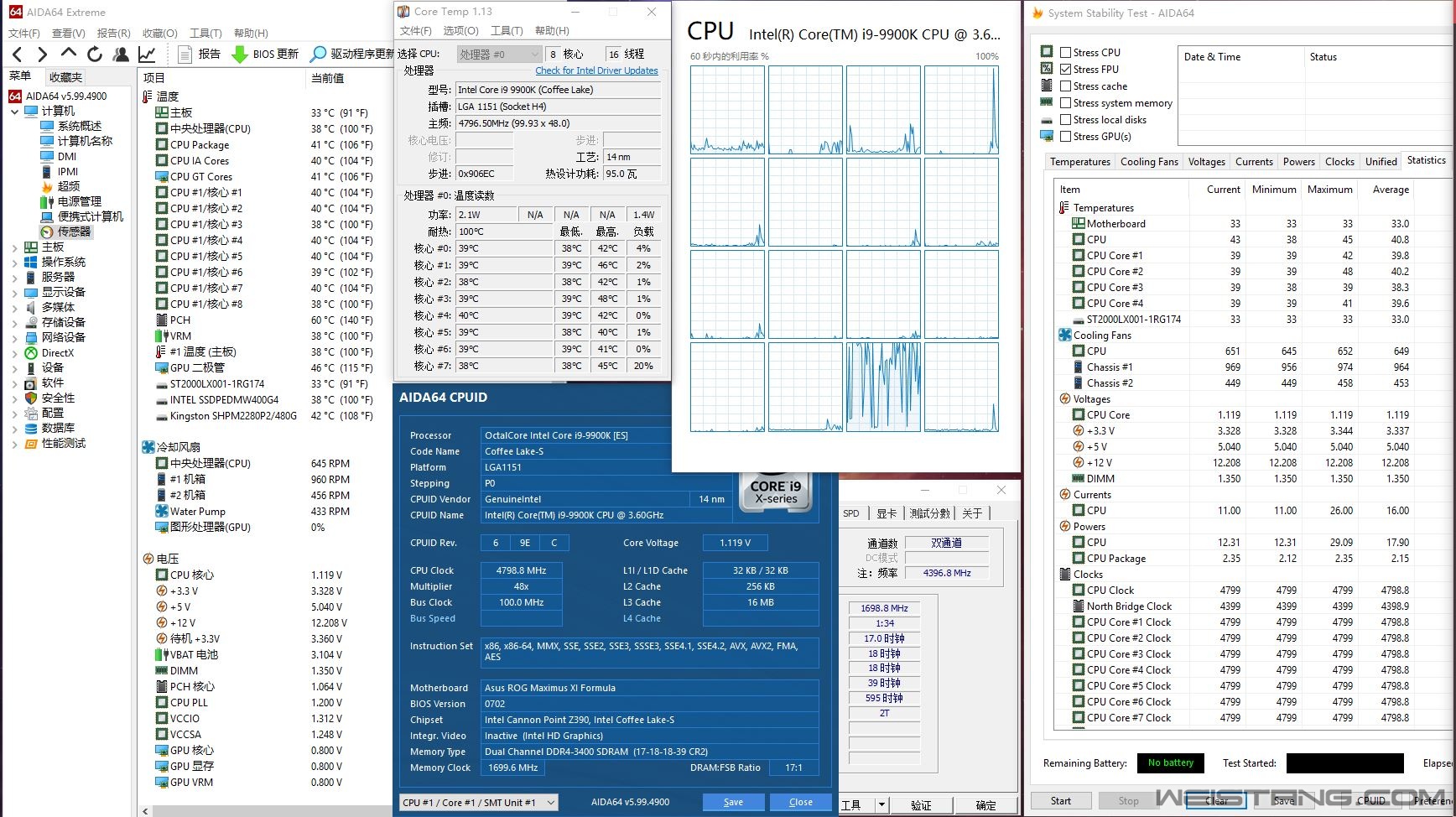Select DMI in the AIDA64 tree

(59, 156)
